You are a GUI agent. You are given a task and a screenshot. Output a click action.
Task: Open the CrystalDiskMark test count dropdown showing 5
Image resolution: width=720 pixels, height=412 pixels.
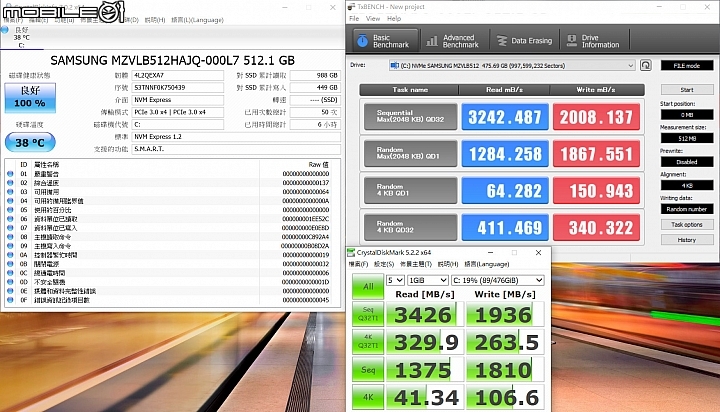tap(395, 280)
